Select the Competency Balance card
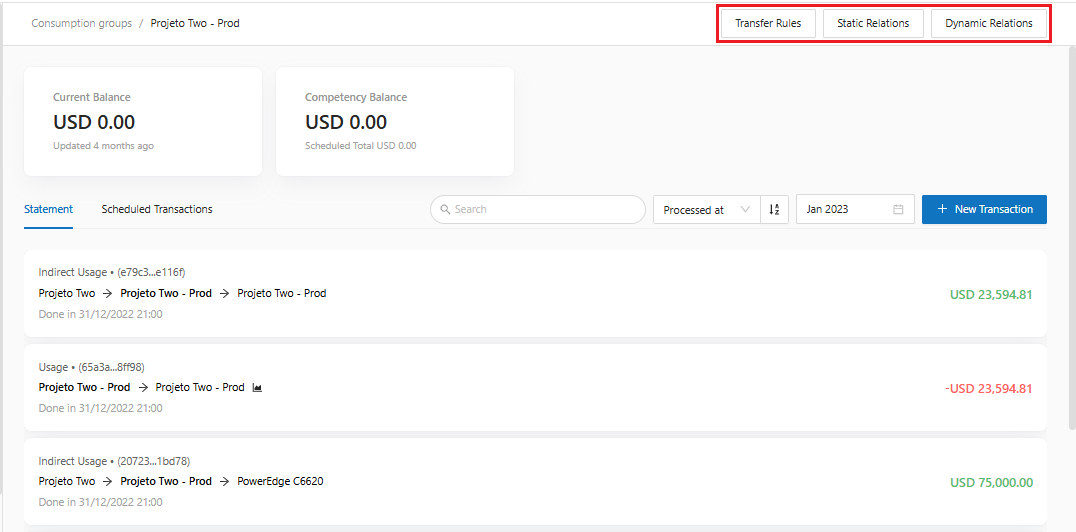 click(x=394, y=122)
